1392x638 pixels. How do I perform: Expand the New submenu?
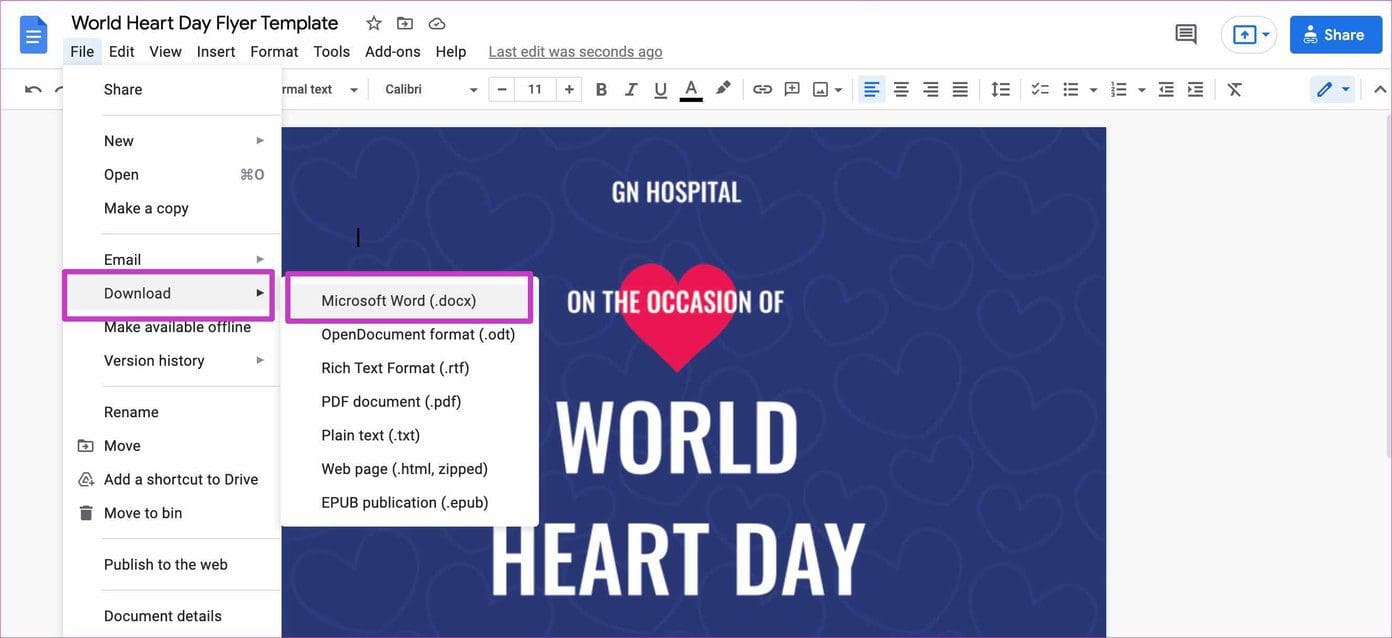point(172,141)
